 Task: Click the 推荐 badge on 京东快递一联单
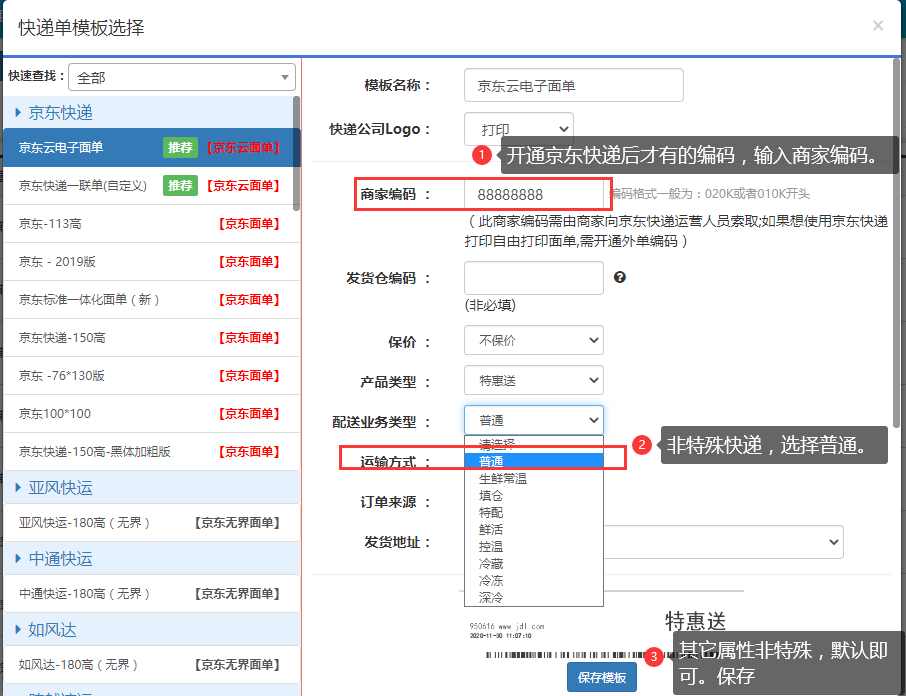click(180, 185)
